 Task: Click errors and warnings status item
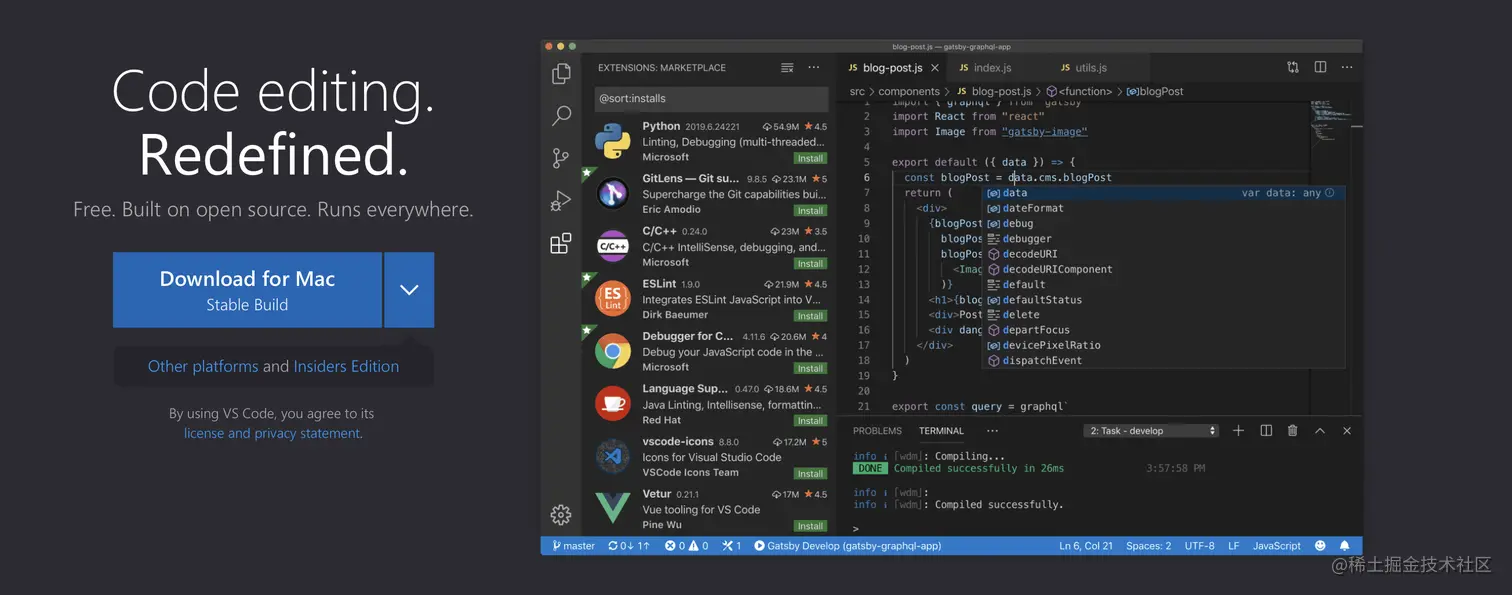point(687,546)
